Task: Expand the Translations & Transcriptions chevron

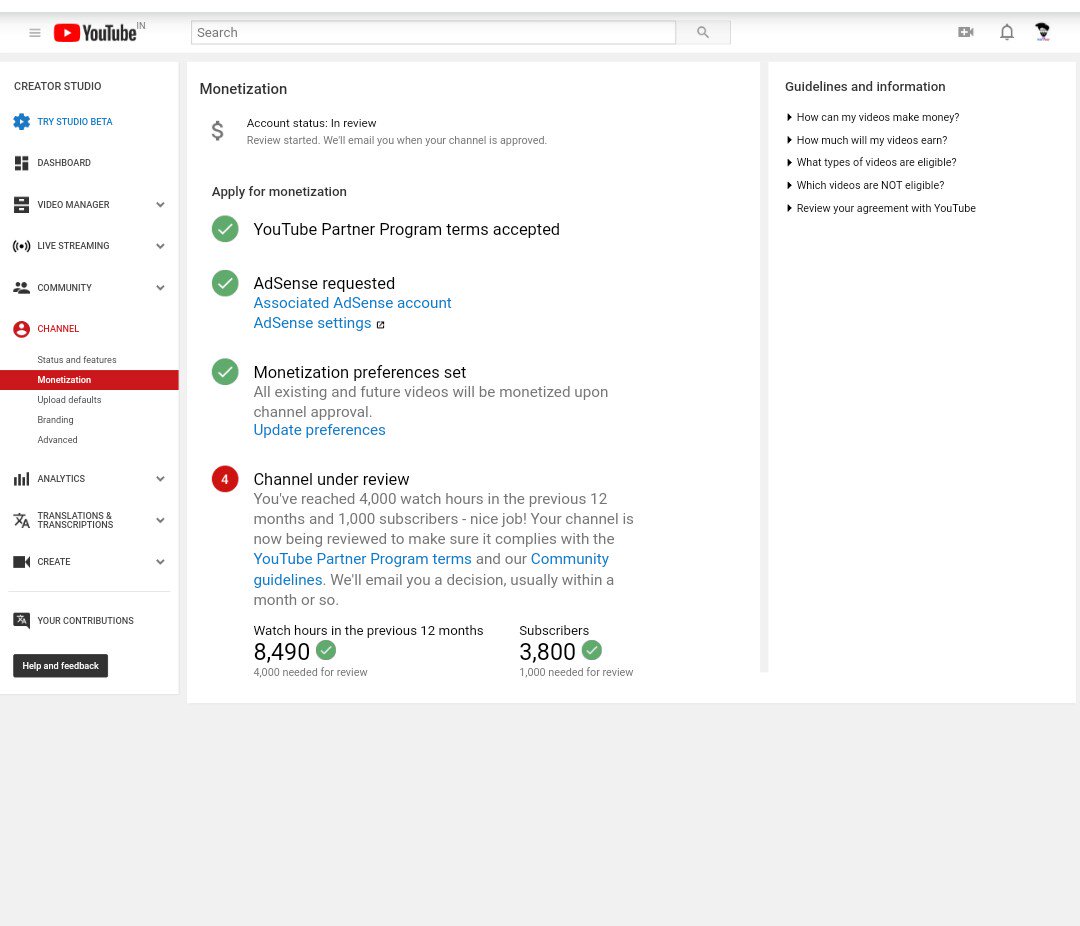Action: [160, 520]
